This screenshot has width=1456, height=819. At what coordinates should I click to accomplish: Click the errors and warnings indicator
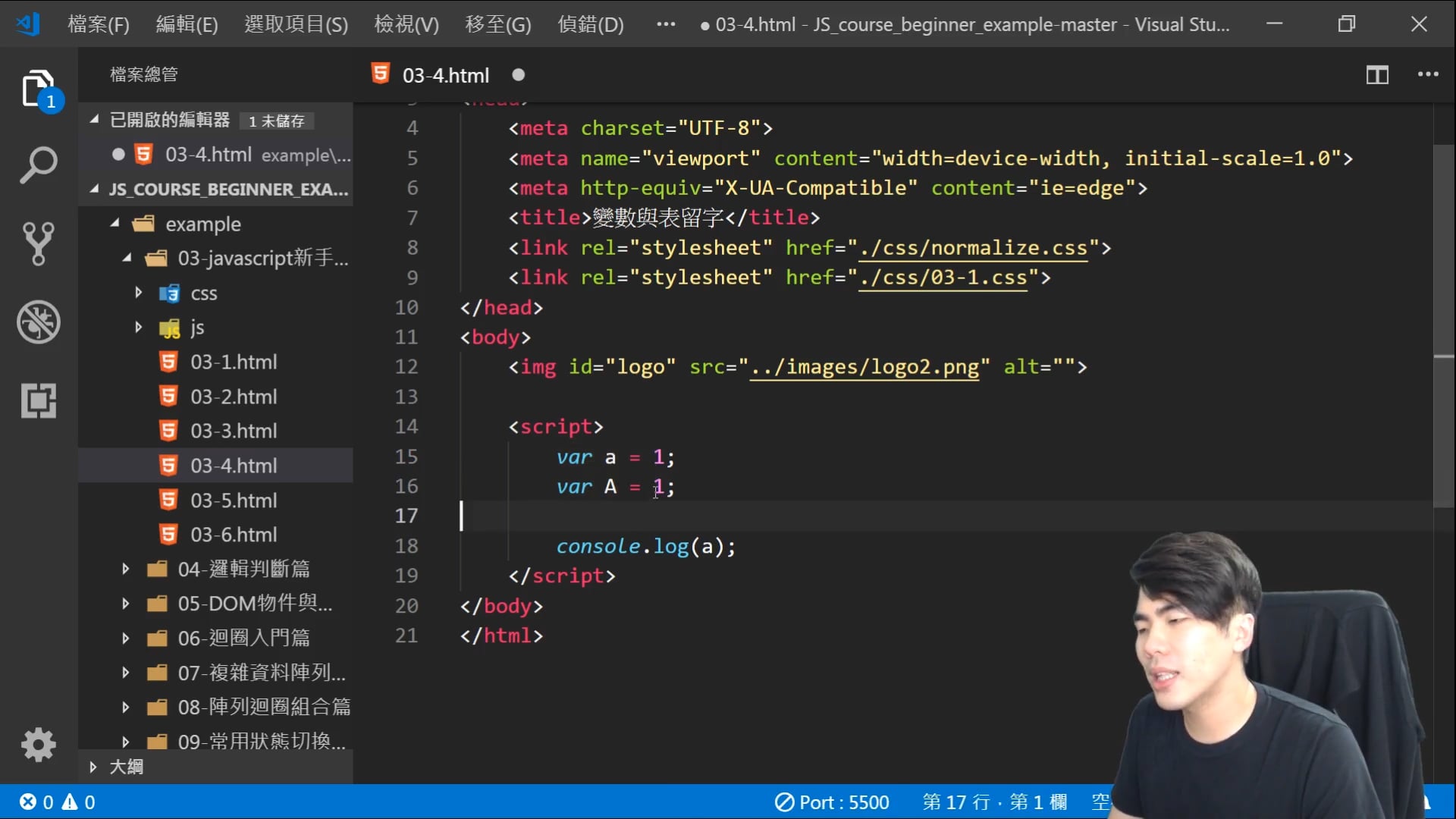(x=58, y=802)
